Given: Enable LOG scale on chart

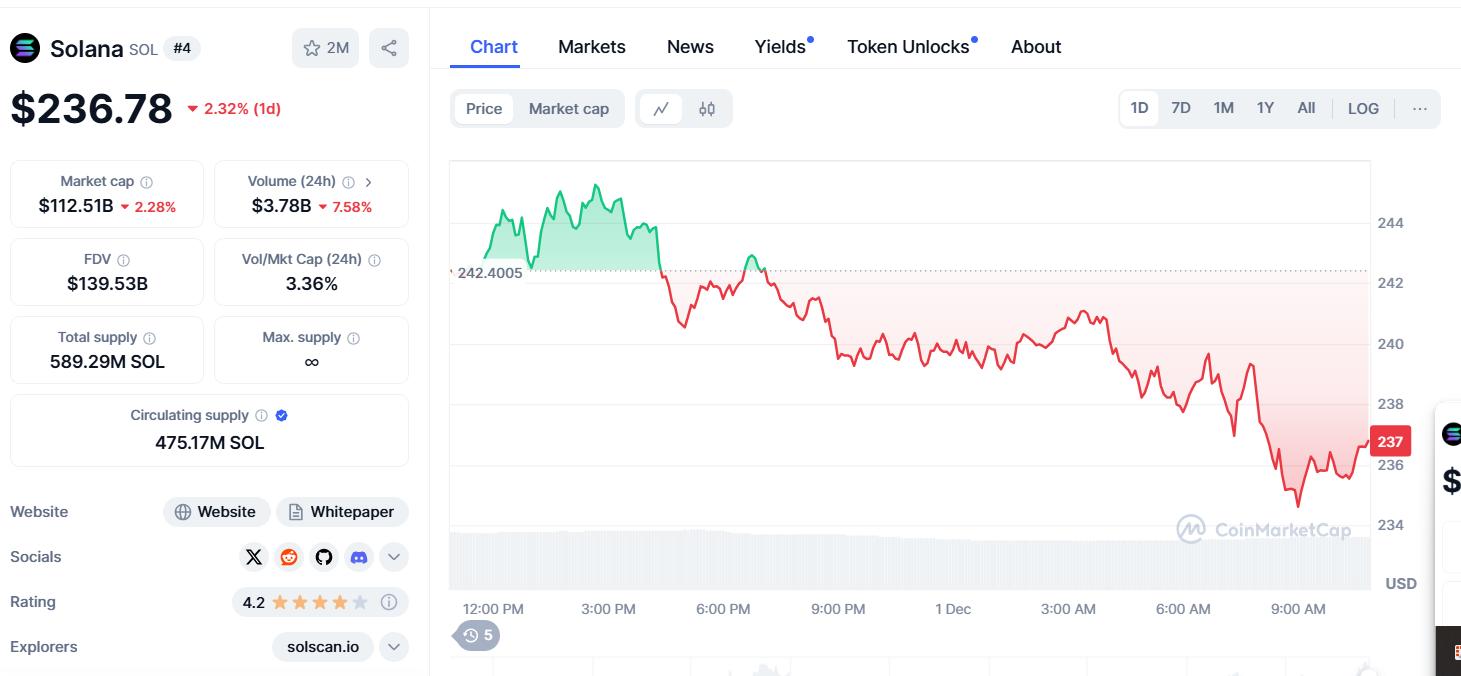Looking at the screenshot, I should pyautogui.click(x=1363, y=109).
